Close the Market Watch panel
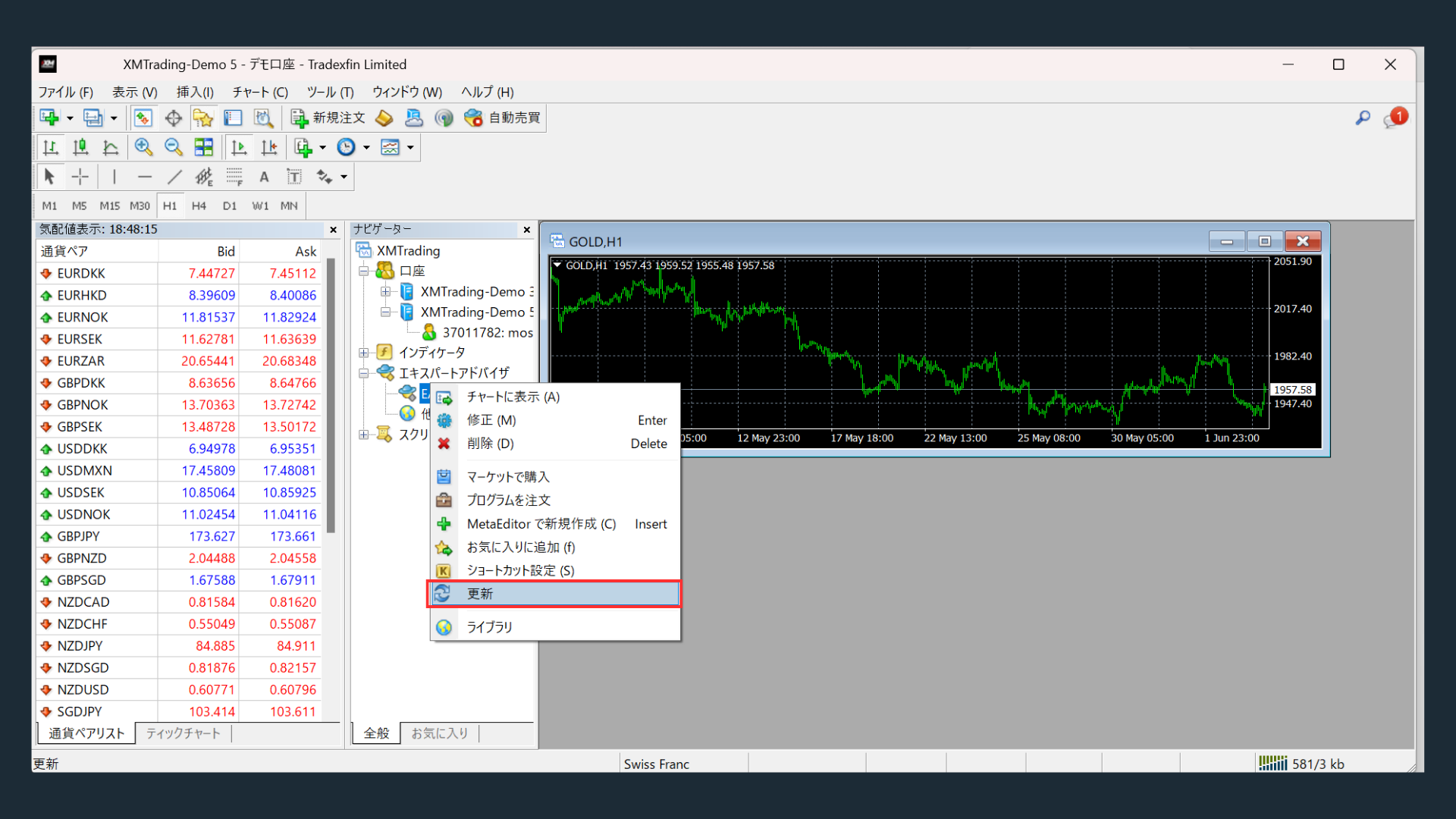Screen dimensions: 1456x819 (333, 230)
